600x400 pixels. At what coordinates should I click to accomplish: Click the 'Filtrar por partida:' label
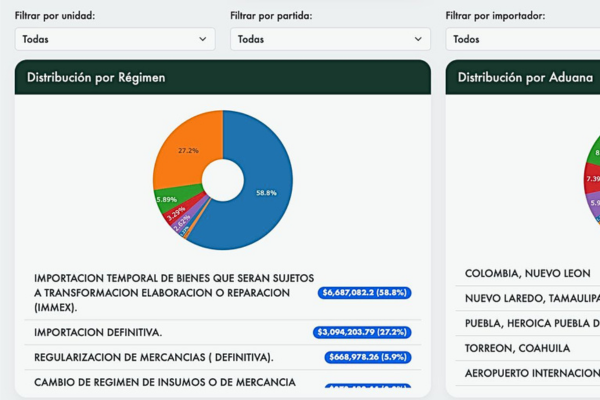[271, 16]
